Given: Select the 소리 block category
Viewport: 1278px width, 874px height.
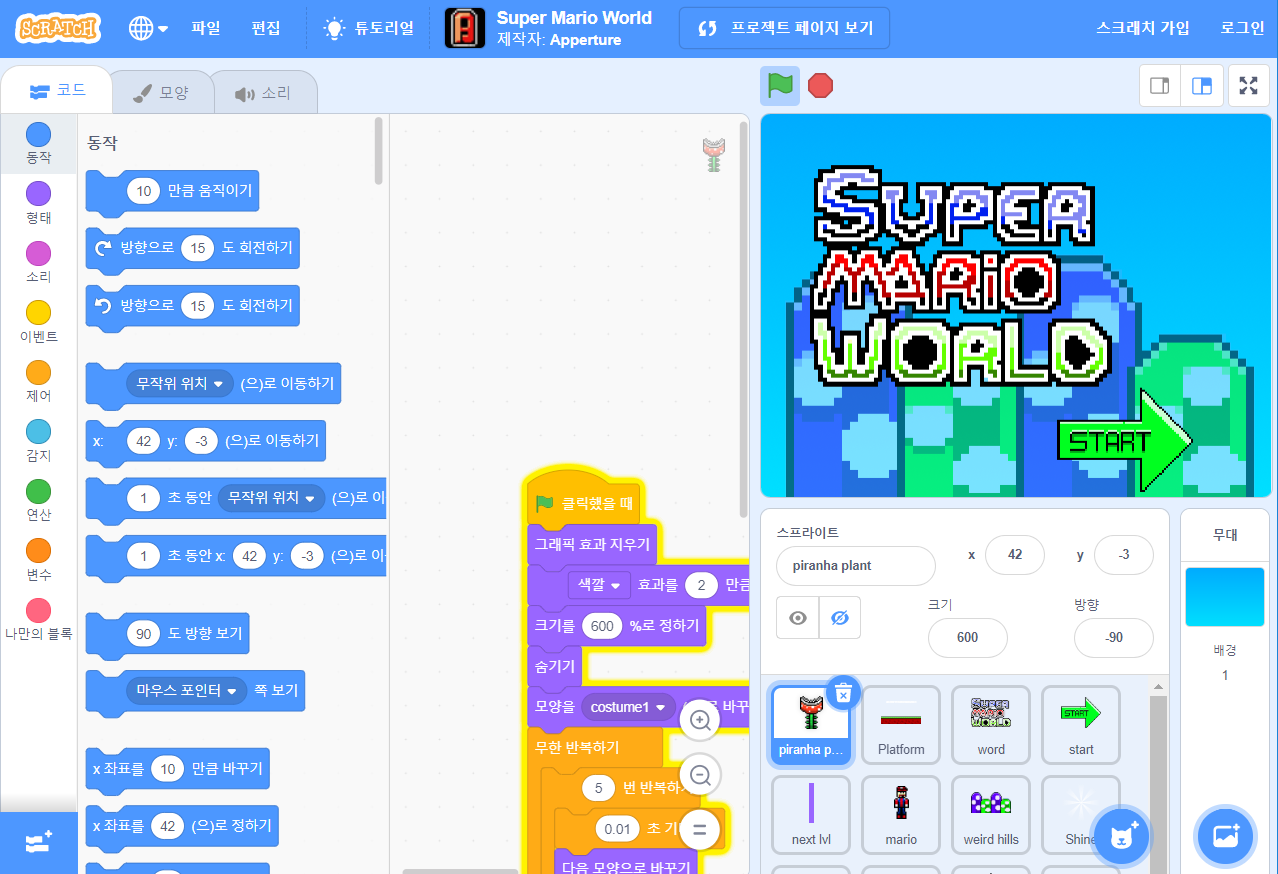Looking at the screenshot, I should pyautogui.click(x=38, y=263).
